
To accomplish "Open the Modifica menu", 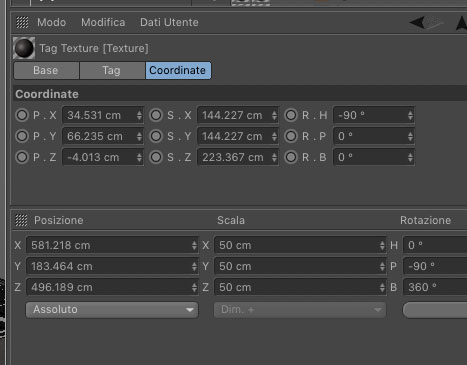I will pyautogui.click(x=103, y=22).
